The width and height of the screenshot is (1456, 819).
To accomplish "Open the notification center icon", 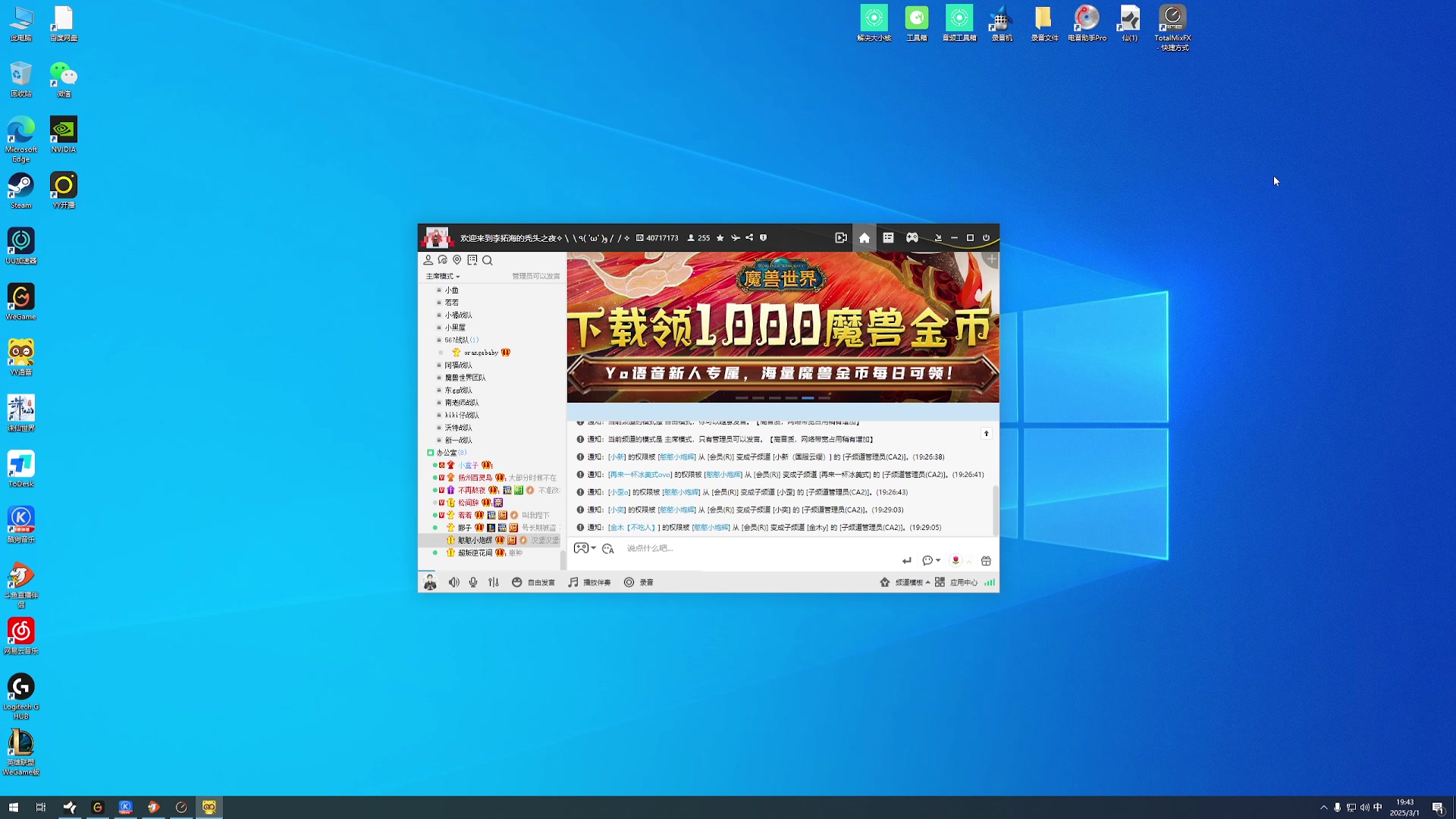I will pos(1437,808).
